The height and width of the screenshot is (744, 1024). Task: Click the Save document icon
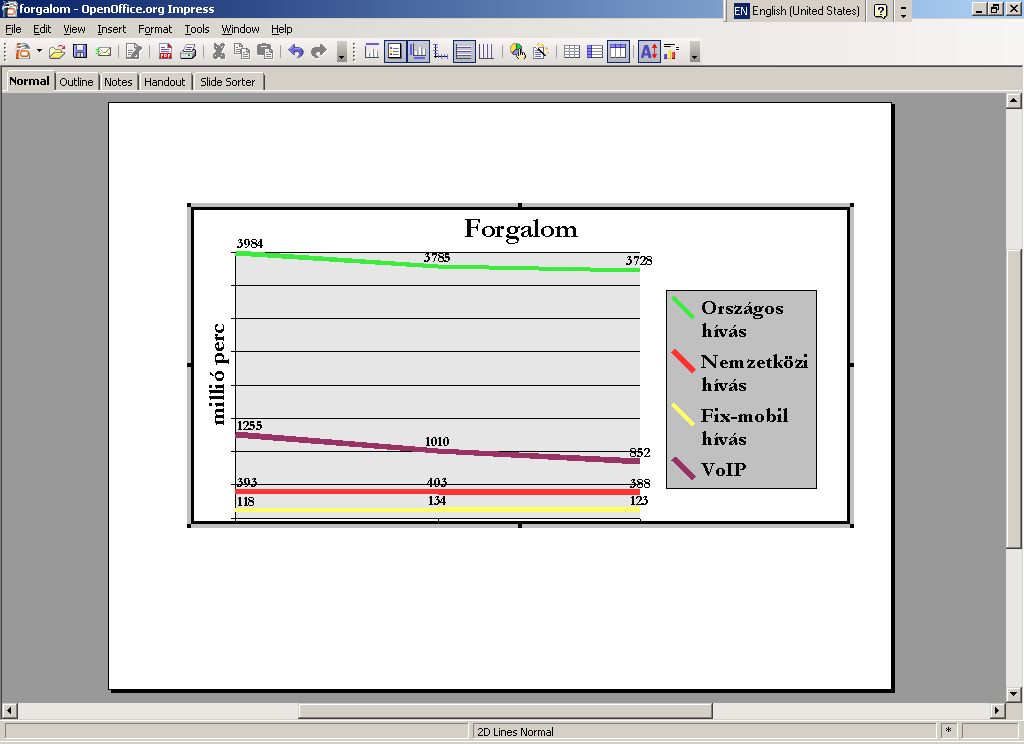80,51
